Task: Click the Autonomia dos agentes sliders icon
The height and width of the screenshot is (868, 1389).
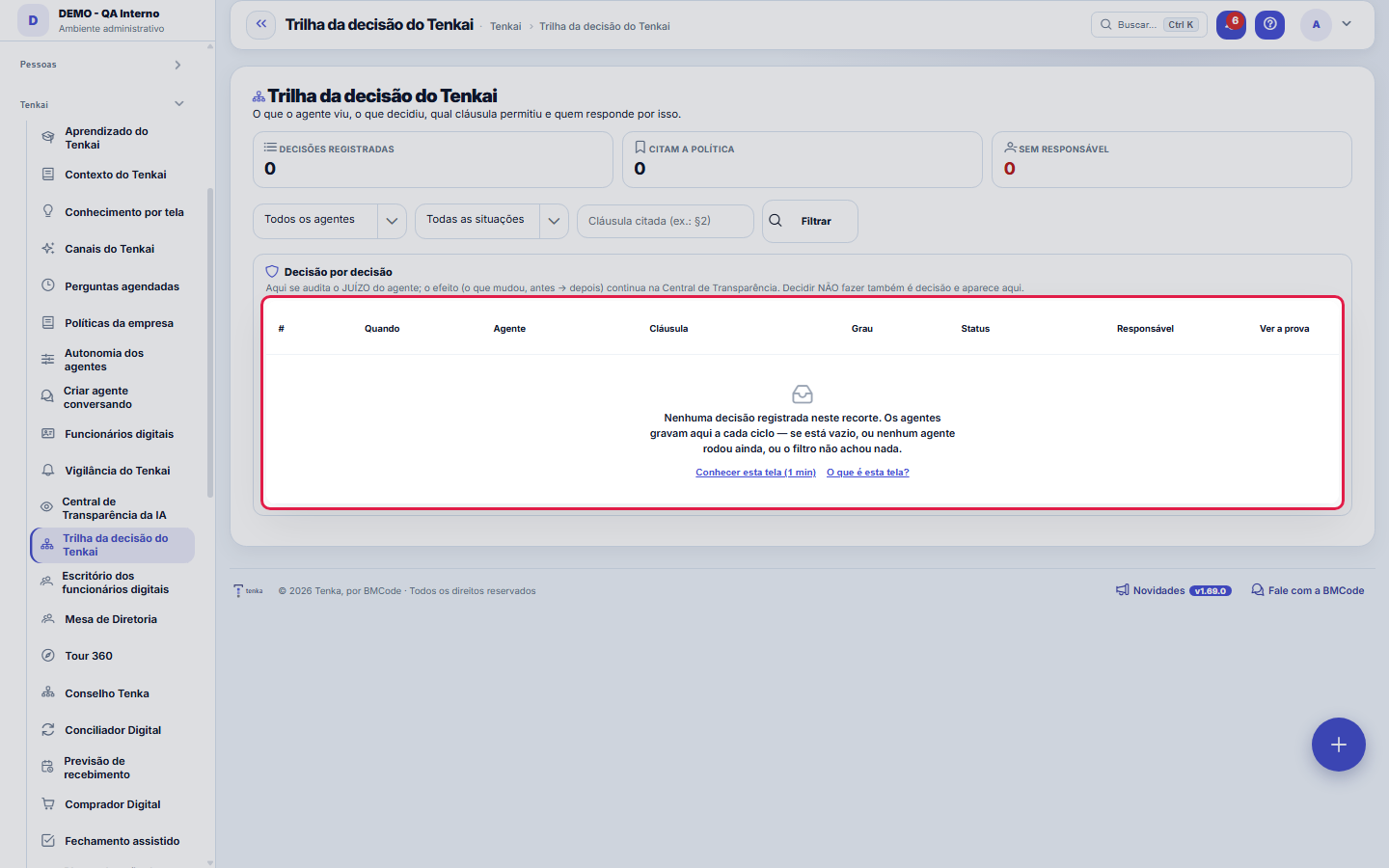Action: 47,360
